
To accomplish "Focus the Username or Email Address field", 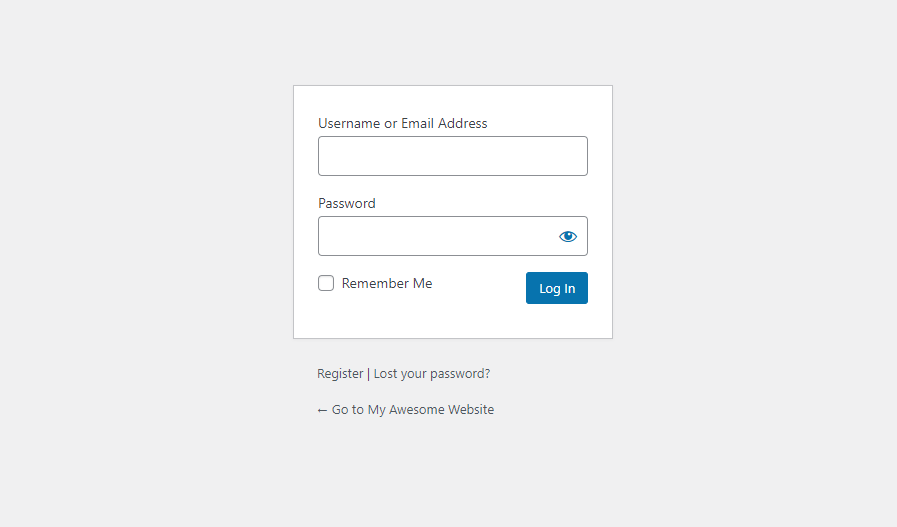I will tap(452, 156).
